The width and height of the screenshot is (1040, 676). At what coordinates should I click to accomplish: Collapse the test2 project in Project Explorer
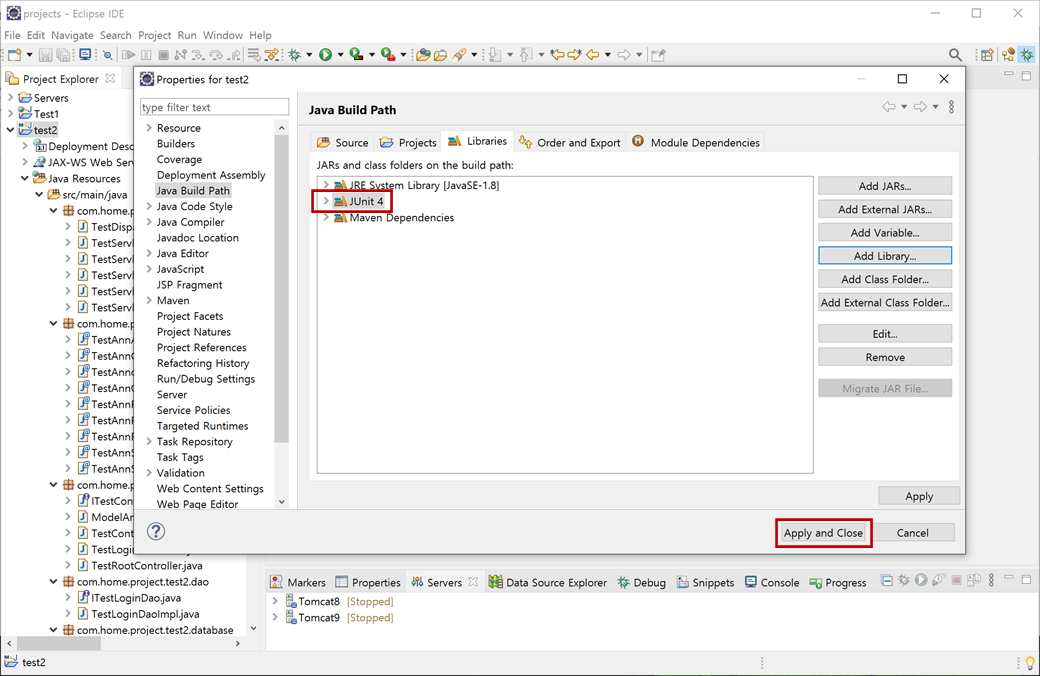10,130
